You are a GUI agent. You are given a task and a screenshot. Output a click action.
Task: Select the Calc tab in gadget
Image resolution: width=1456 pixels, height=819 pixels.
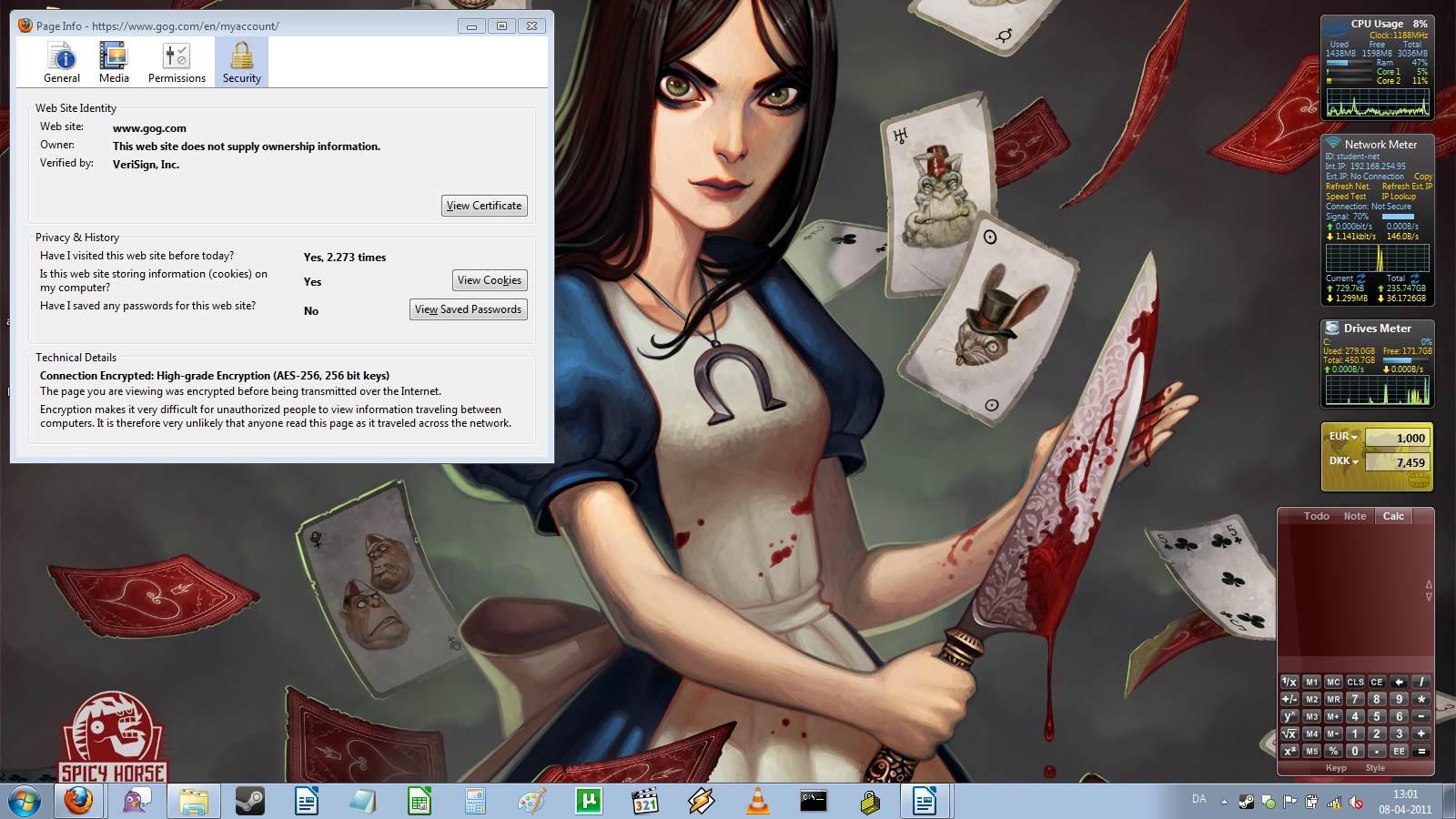pos(1393,516)
